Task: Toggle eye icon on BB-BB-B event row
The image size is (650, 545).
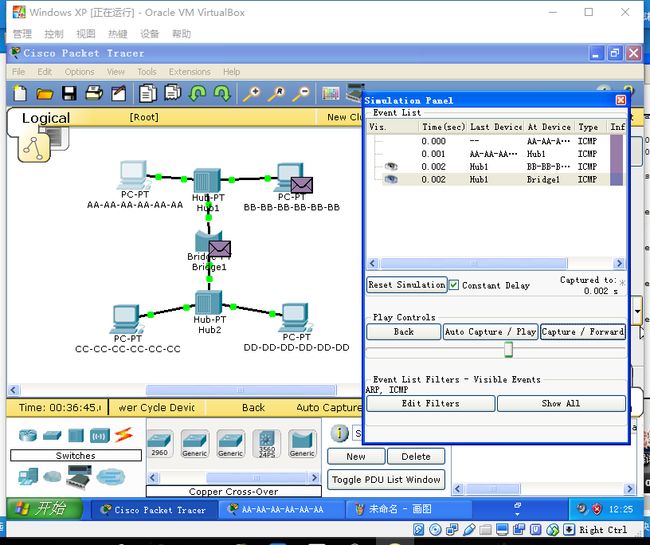Action: click(x=391, y=167)
